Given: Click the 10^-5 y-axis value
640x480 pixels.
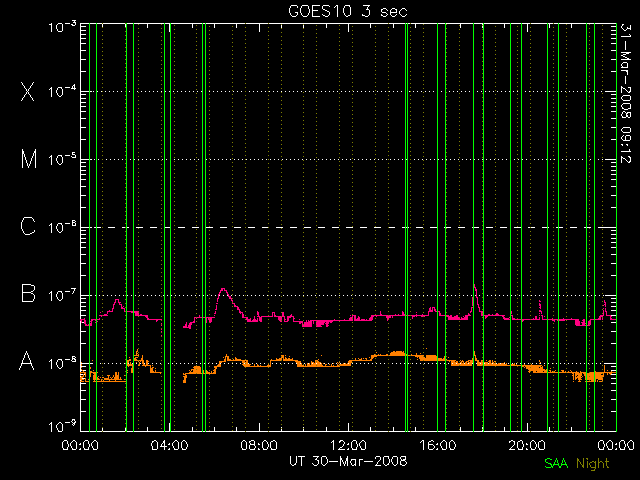Looking at the screenshot, I should point(62,160).
